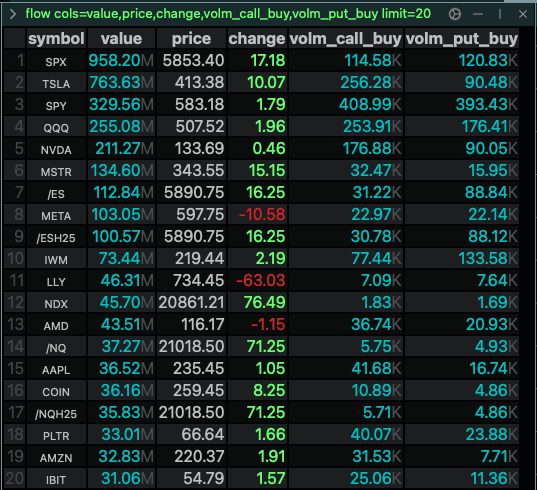Select the MSTR symbol cell

pyautogui.click(x=56, y=171)
